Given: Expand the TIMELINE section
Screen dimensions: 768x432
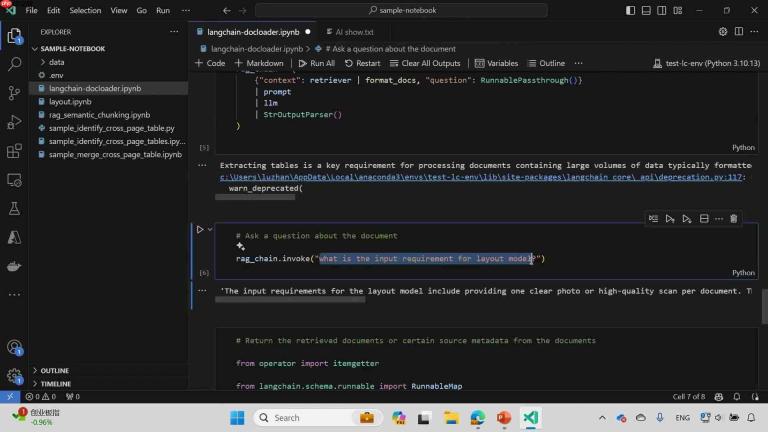Looking at the screenshot, I should (x=55, y=384).
